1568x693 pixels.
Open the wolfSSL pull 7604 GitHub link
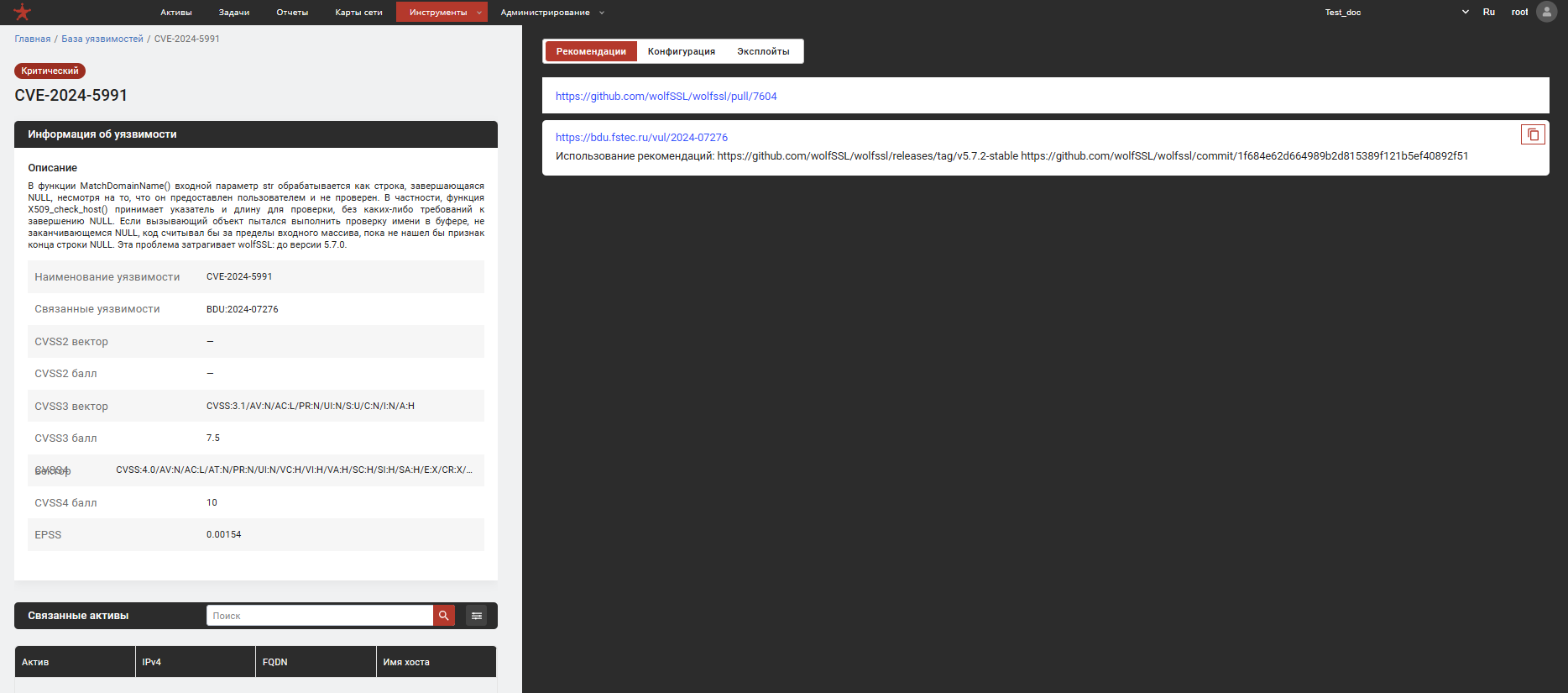(x=666, y=97)
